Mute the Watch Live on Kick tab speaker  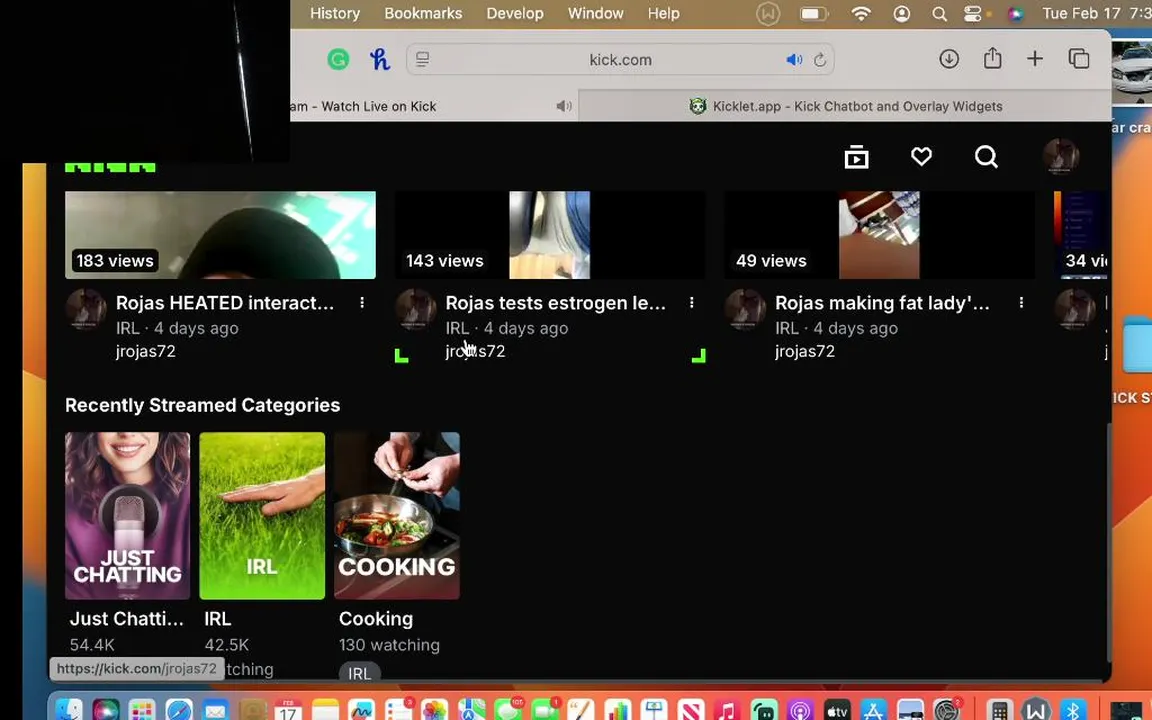click(564, 107)
